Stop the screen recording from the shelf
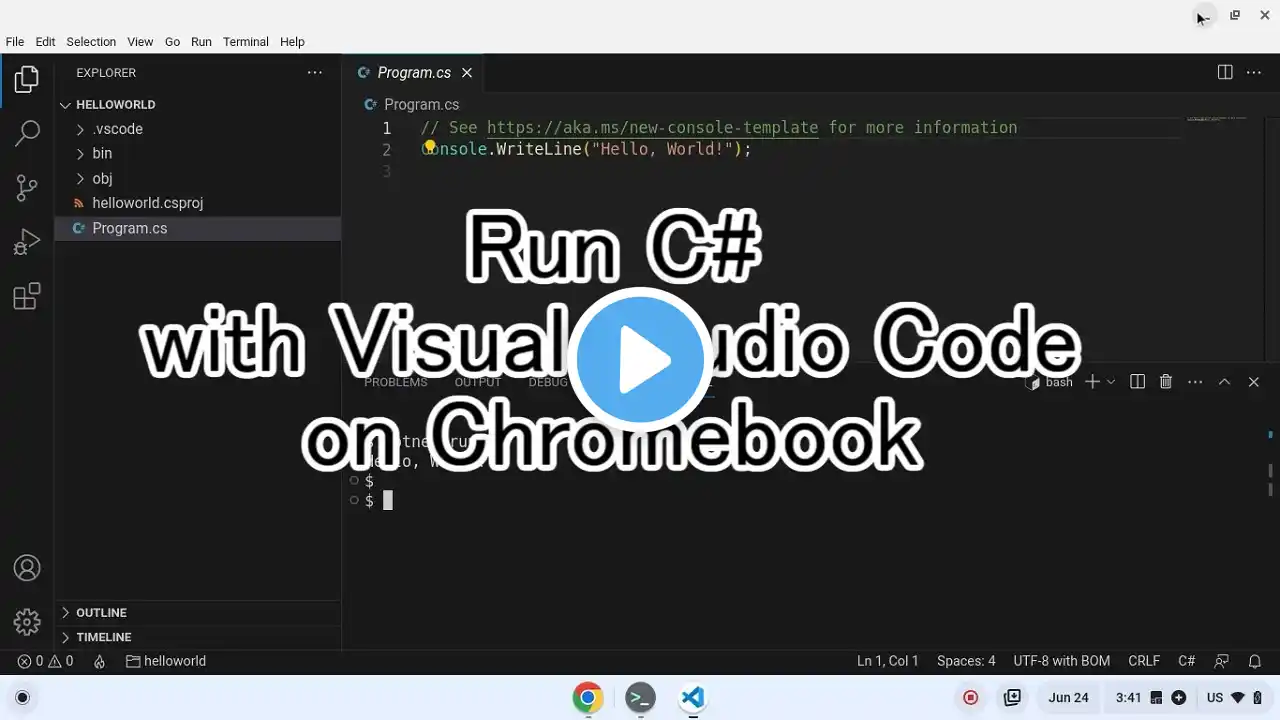Screen dimensions: 1280x720 970,698
